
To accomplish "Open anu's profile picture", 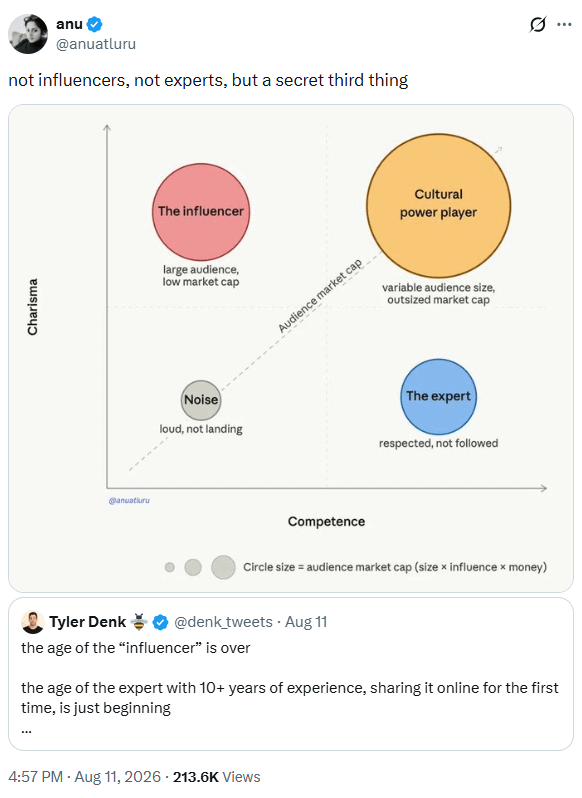I will (28, 34).
